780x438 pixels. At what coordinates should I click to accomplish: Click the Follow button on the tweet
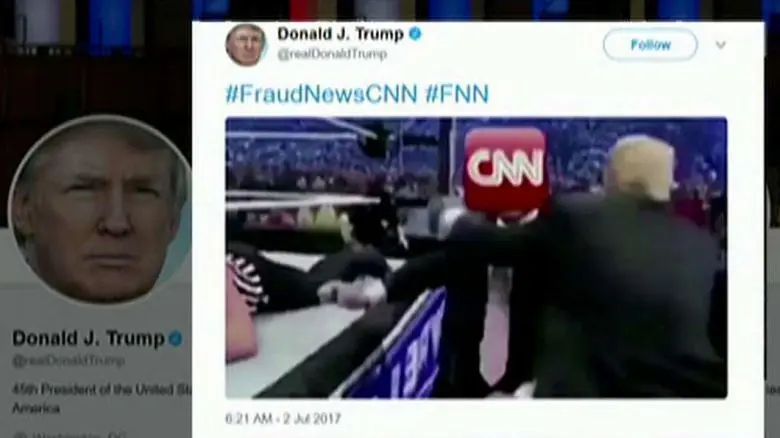click(650, 45)
